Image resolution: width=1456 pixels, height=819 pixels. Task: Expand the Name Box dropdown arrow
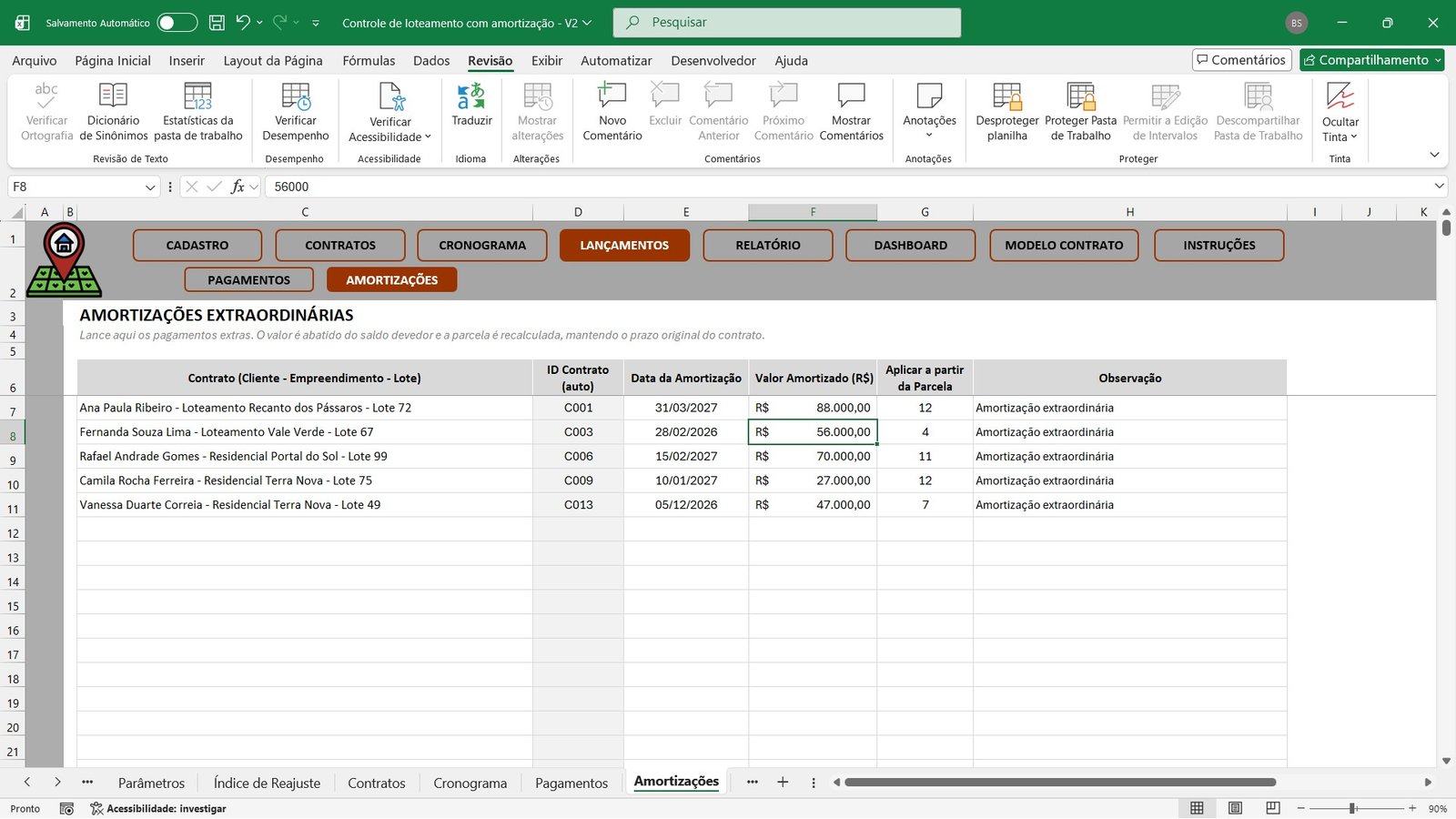150,187
